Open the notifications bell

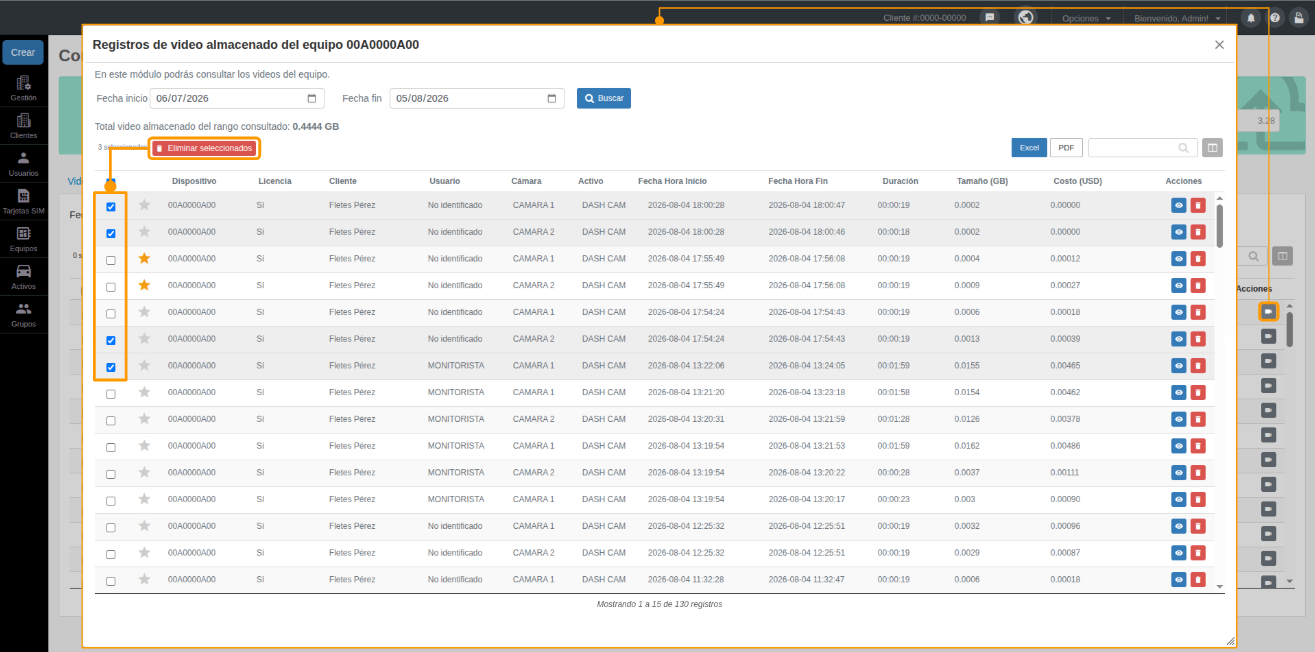click(x=1251, y=18)
